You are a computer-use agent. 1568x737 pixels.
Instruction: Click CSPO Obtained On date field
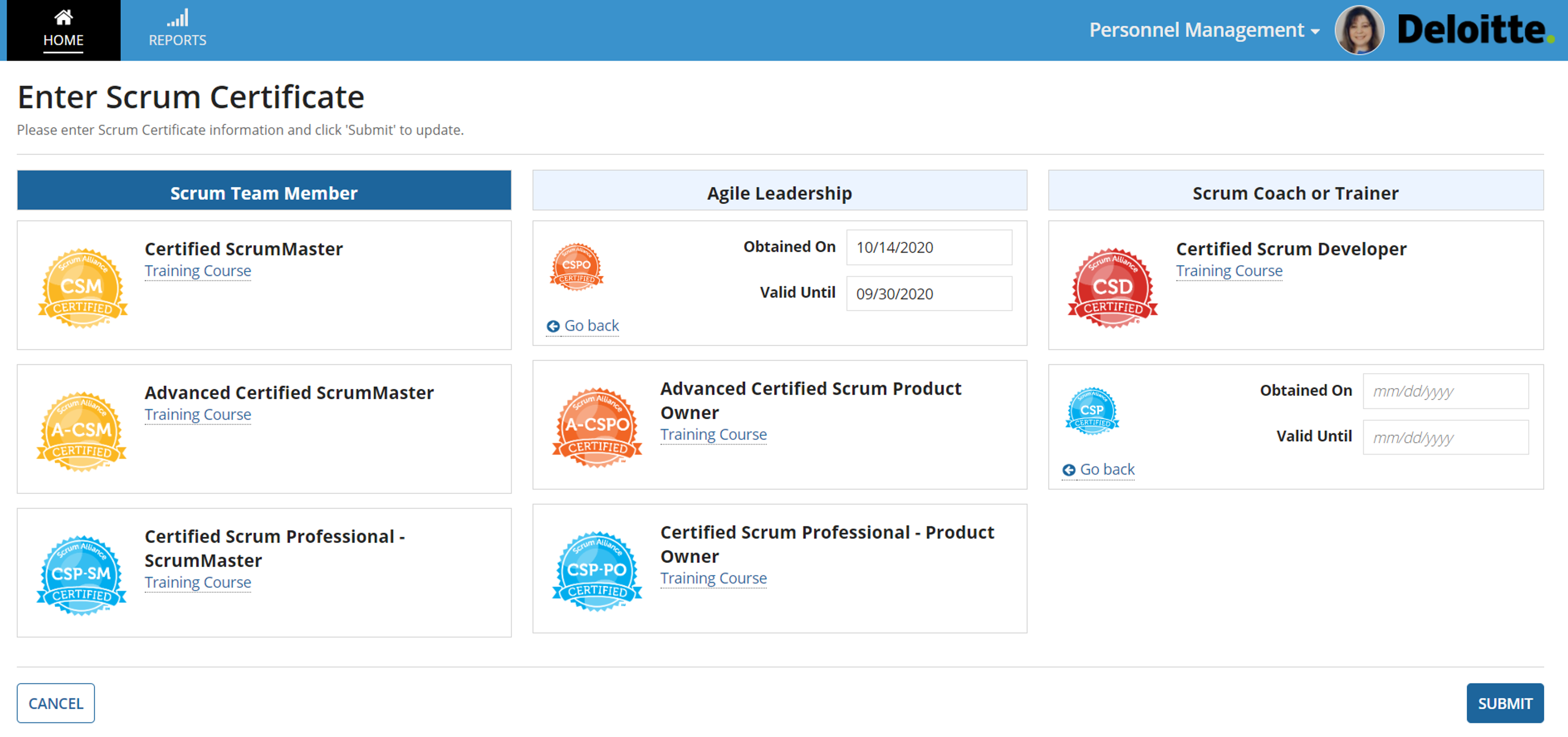(929, 247)
